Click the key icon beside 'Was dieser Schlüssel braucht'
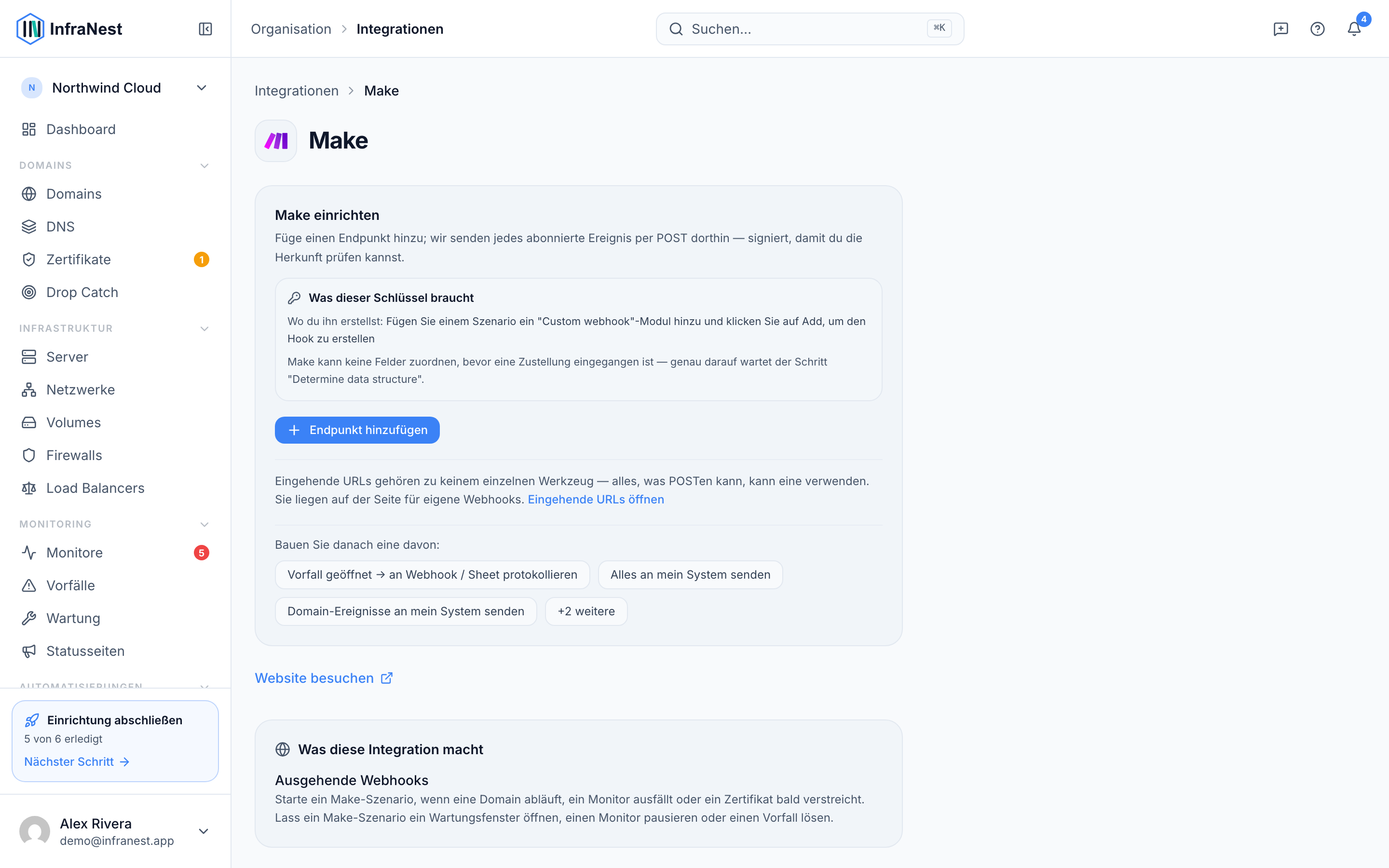 [x=295, y=298]
